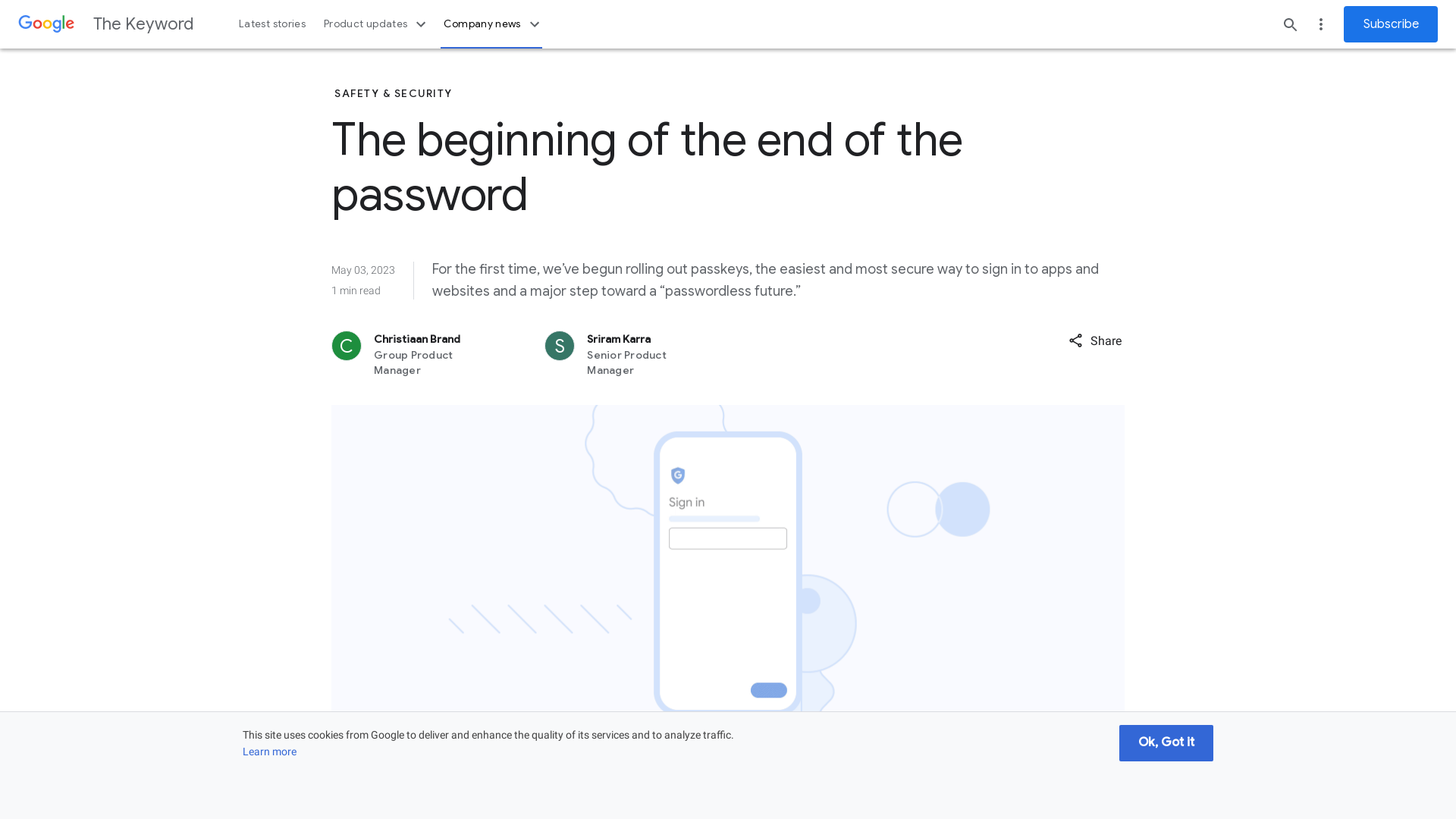Click the article header illustration thumbnail
This screenshot has width=1456, height=819.
pyautogui.click(x=728, y=558)
